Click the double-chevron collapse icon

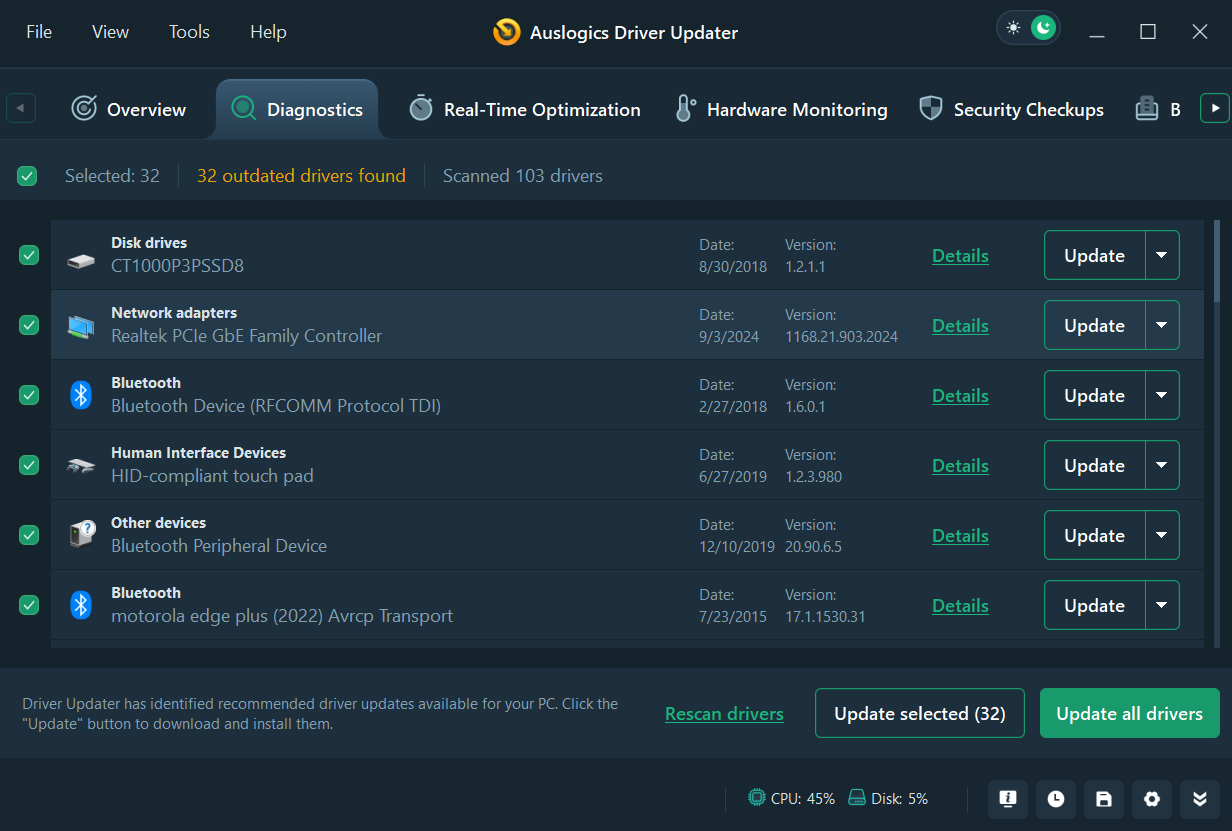click(x=1200, y=798)
